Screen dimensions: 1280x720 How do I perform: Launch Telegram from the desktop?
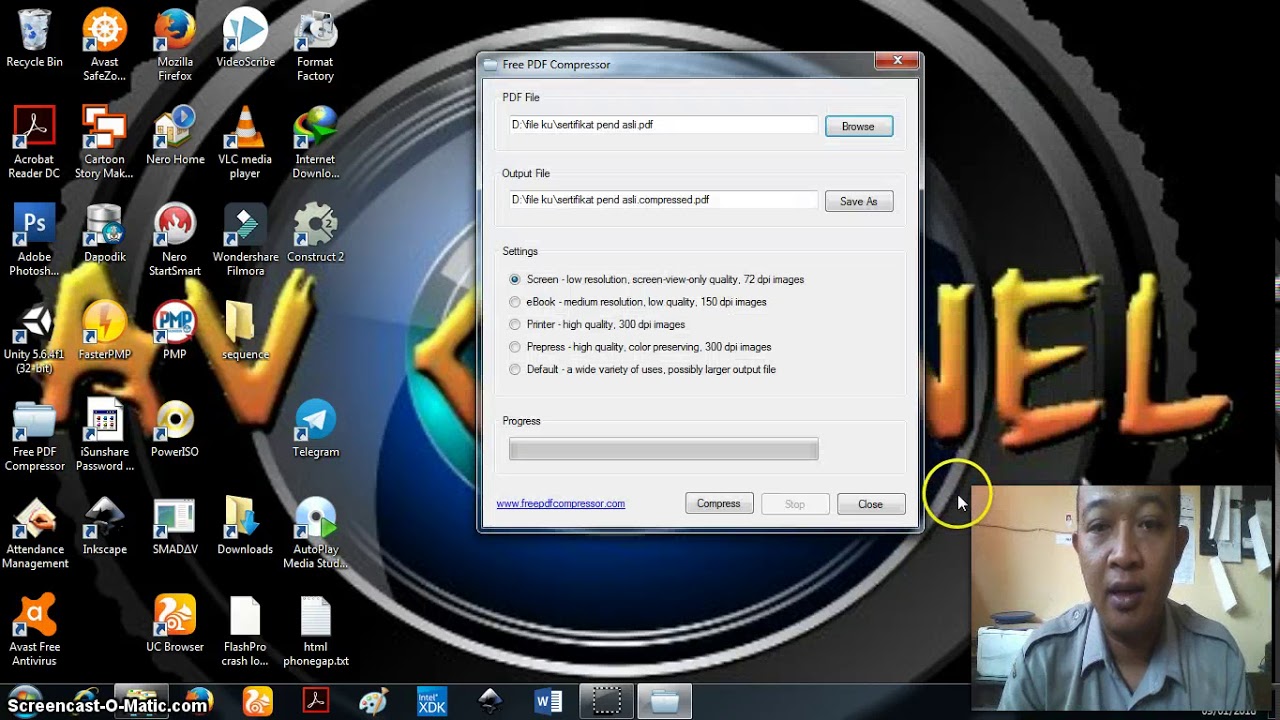click(x=315, y=429)
